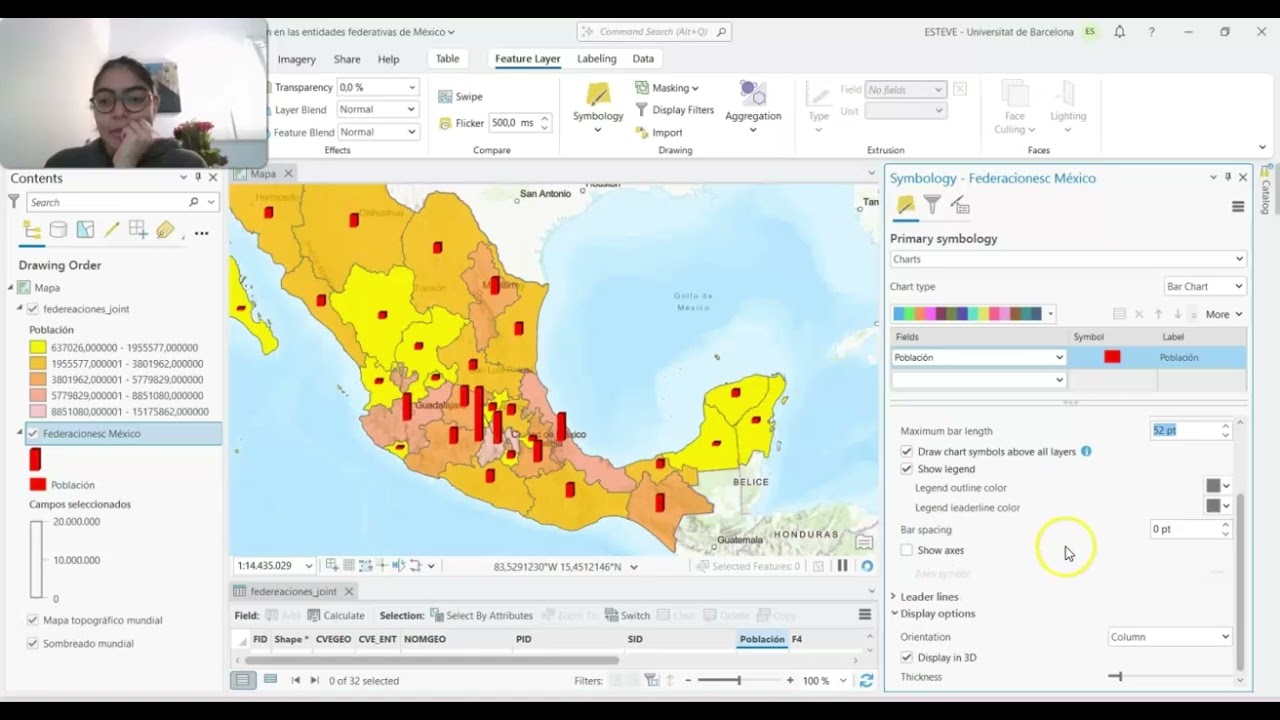Viewport: 1280px width, 720px height.
Task: Click the Command Search box
Action: 654,32
